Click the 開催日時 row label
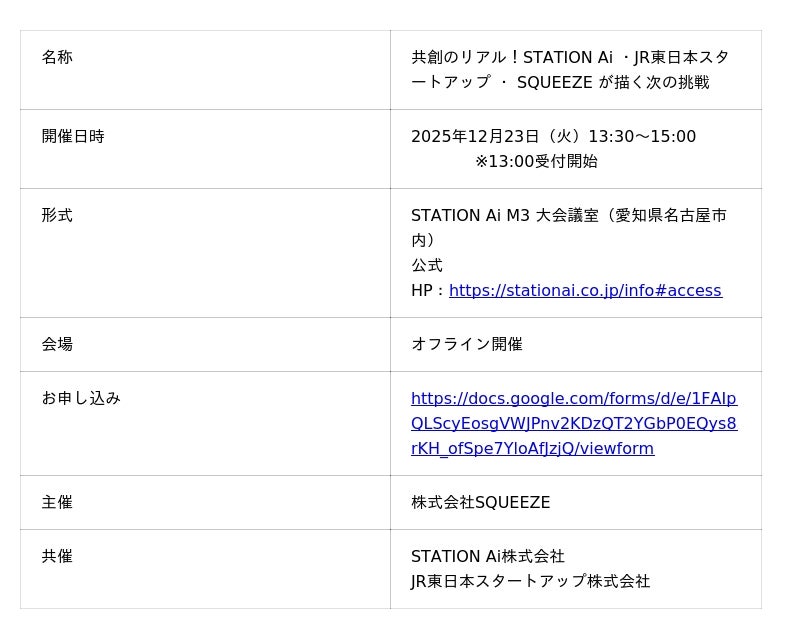Image resolution: width=800 pixels, height=639 pixels. point(73,137)
